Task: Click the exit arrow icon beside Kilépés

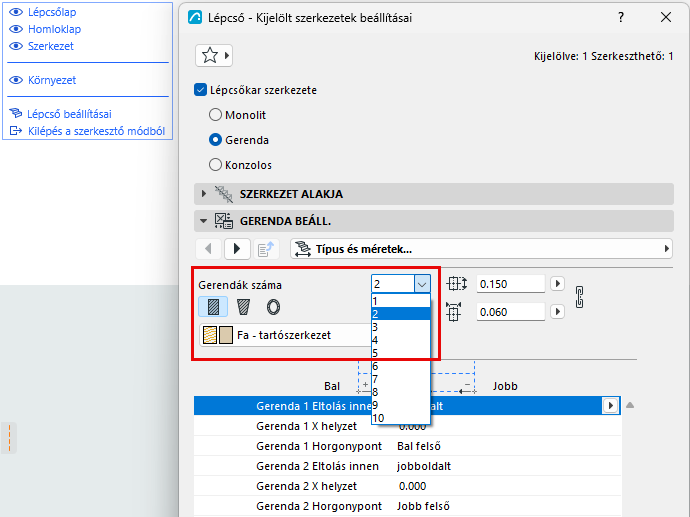Action: click(x=16, y=131)
